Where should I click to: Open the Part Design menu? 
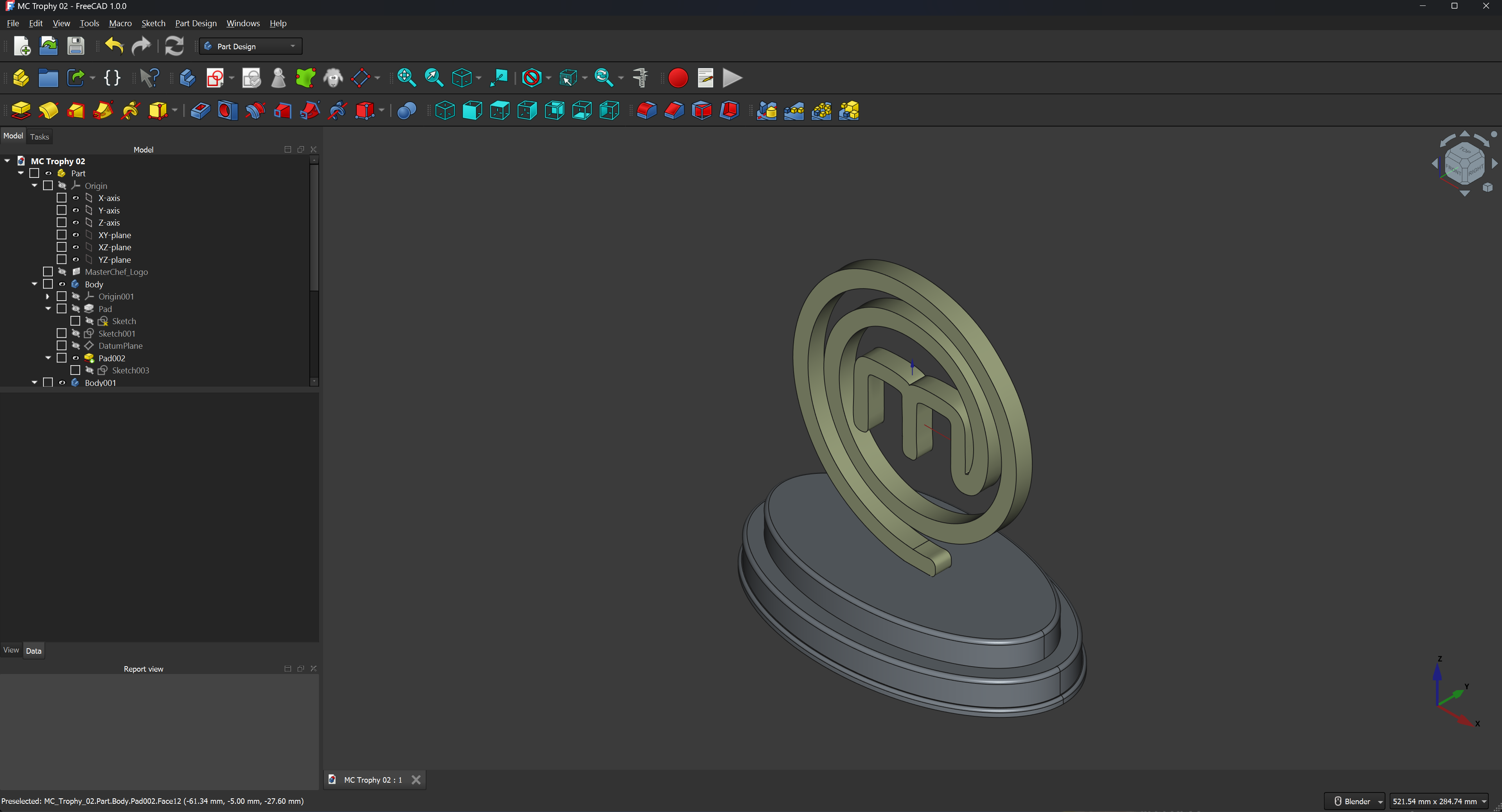point(196,23)
